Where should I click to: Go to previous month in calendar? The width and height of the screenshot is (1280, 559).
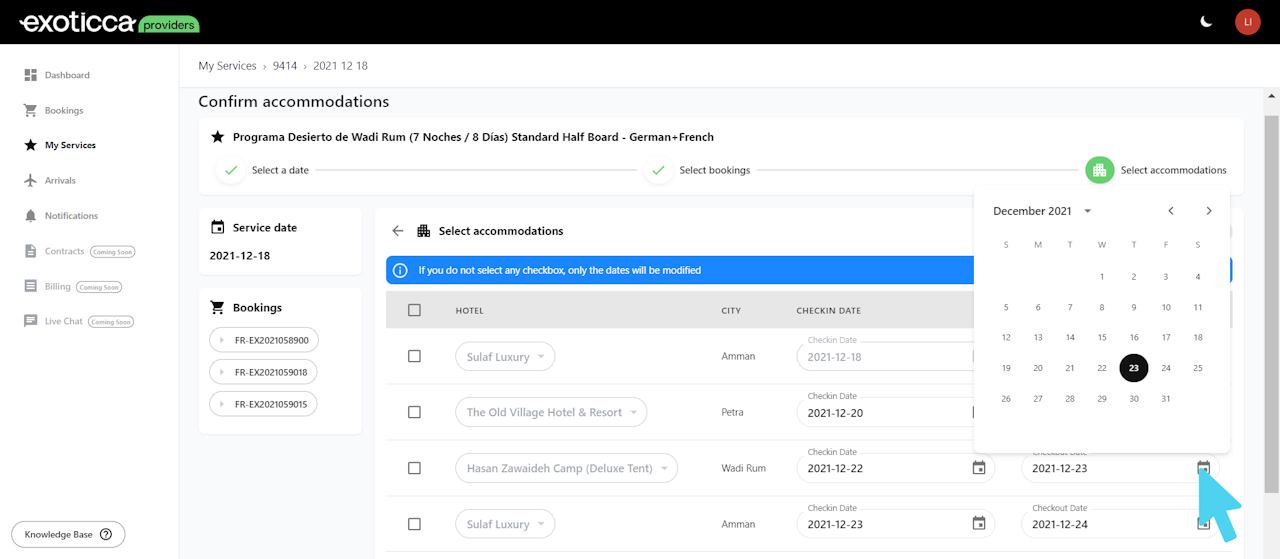pyautogui.click(x=1171, y=211)
